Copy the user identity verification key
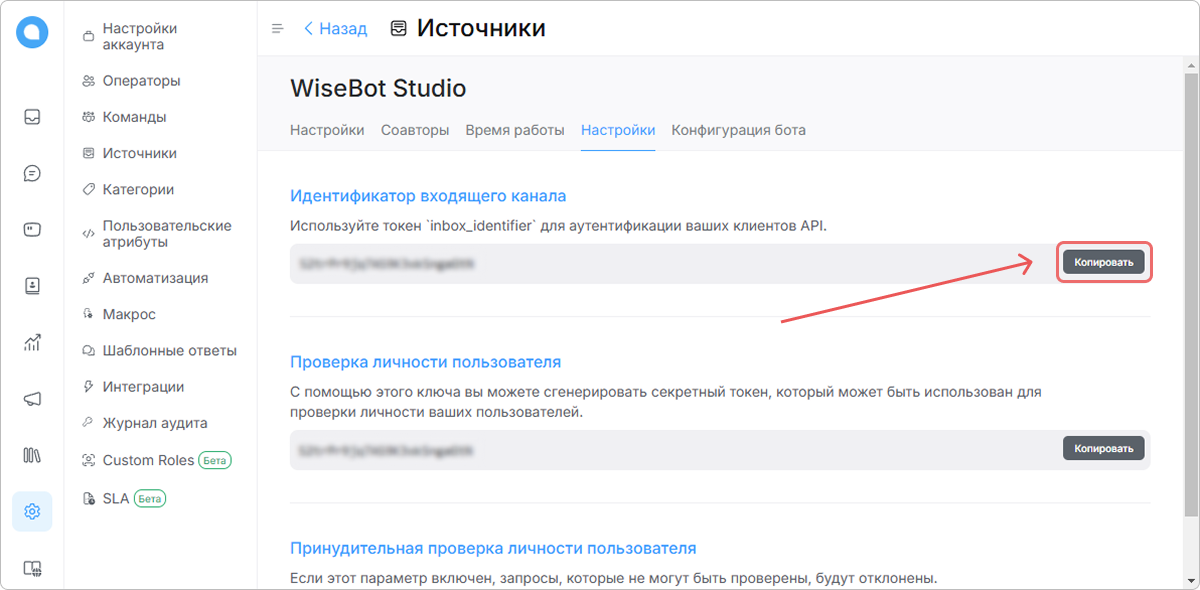Viewport: 1200px width, 590px height. pos(1104,449)
